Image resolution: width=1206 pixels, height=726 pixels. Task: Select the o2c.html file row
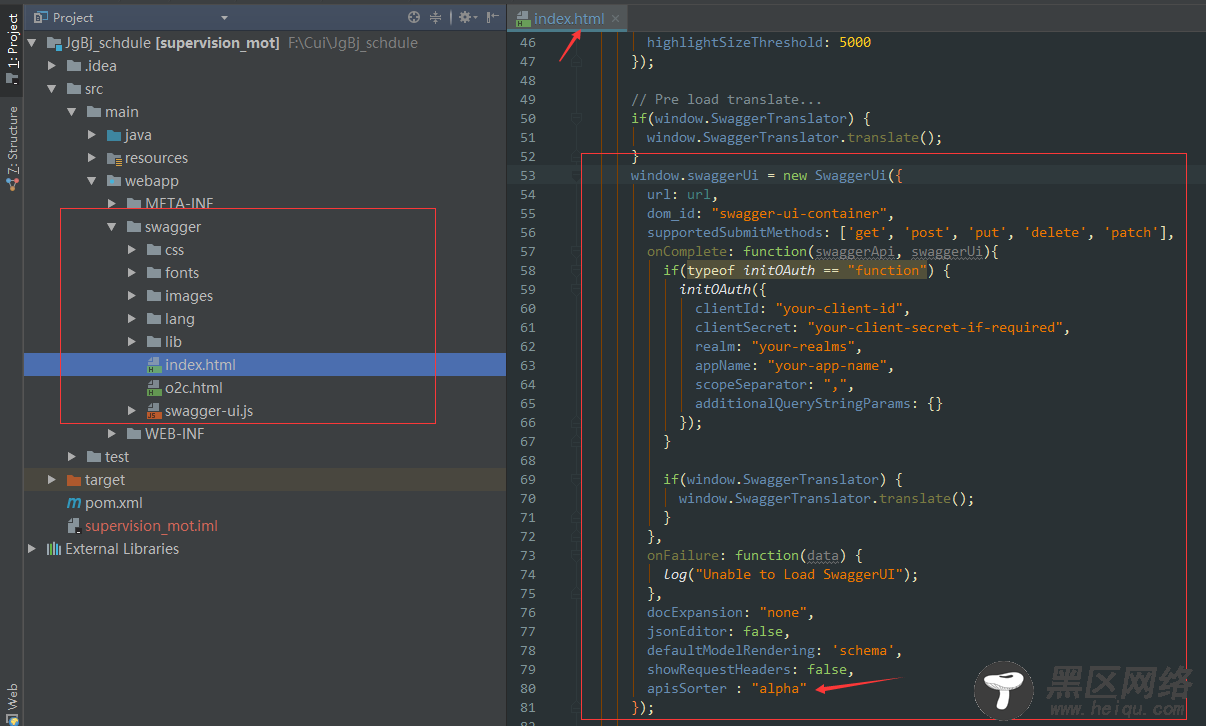coord(265,388)
